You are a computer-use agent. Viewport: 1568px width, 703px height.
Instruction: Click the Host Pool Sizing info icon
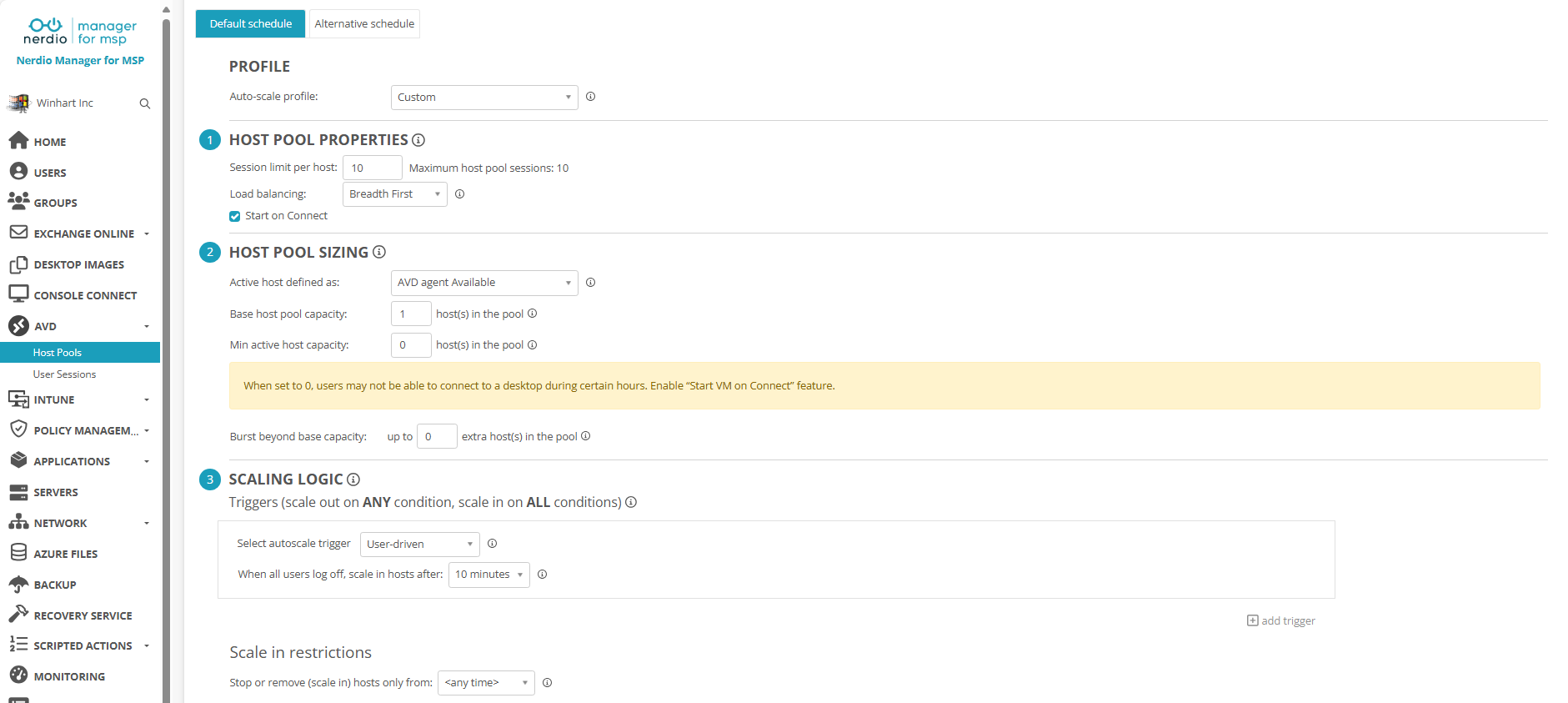(x=379, y=252)
